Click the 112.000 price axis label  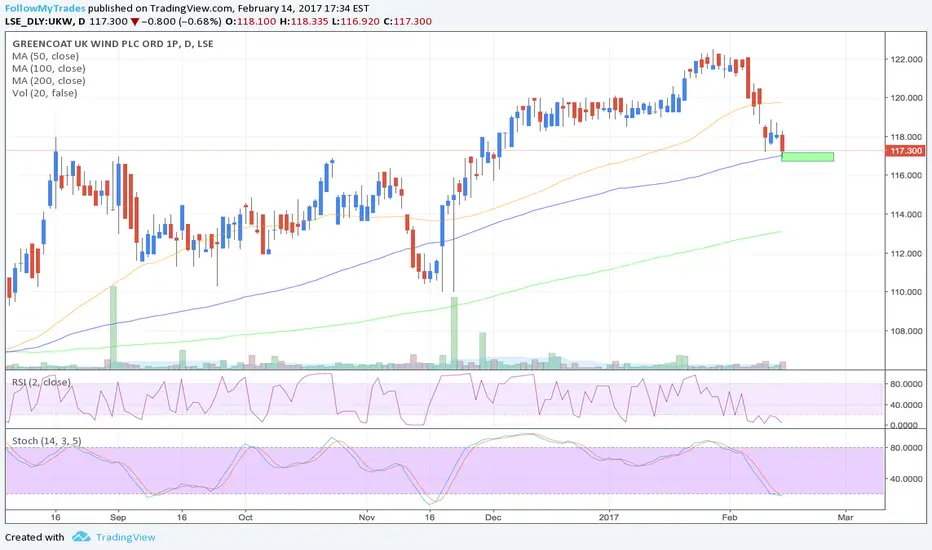(906, 253)
